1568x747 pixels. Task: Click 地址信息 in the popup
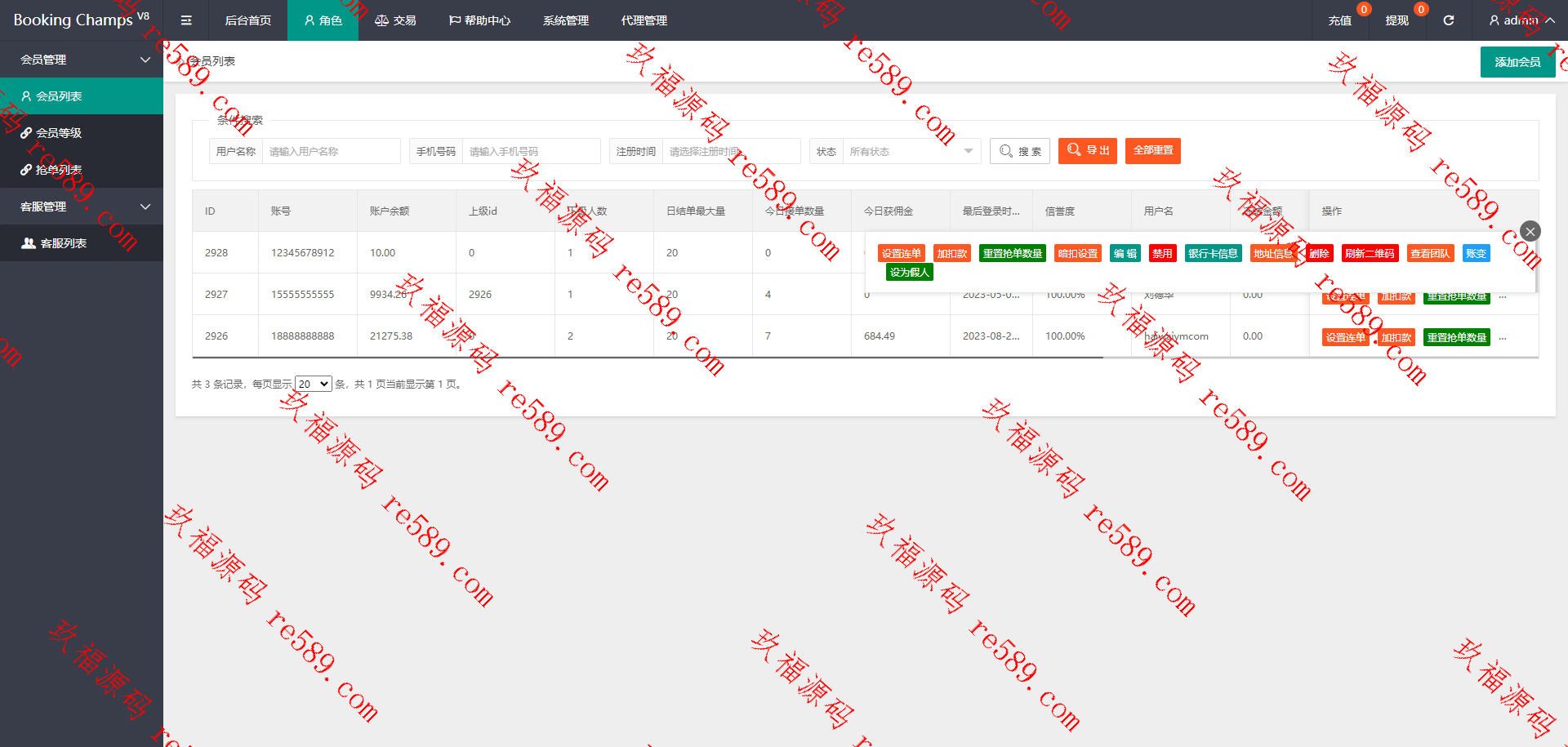tap(1273, 254)
